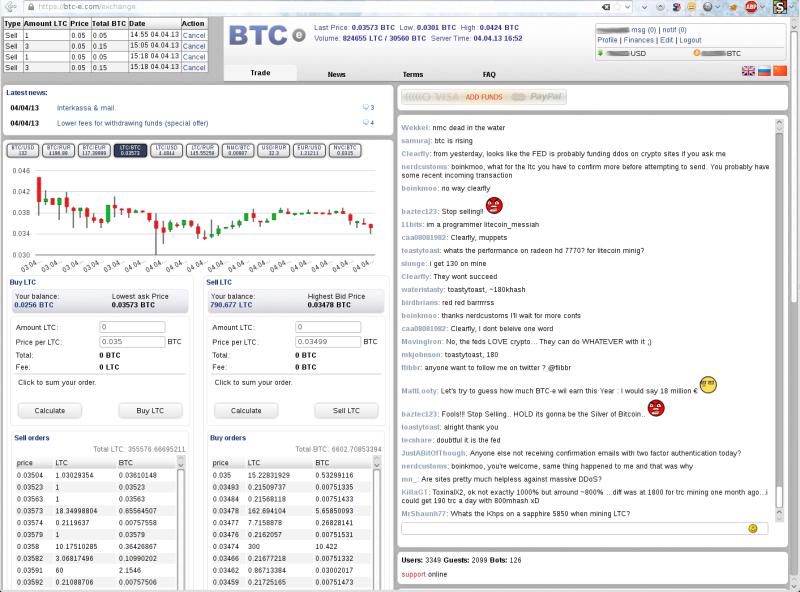800x592 pixels.
Task: Switch language using the British flag
Action: click(749, 70)
